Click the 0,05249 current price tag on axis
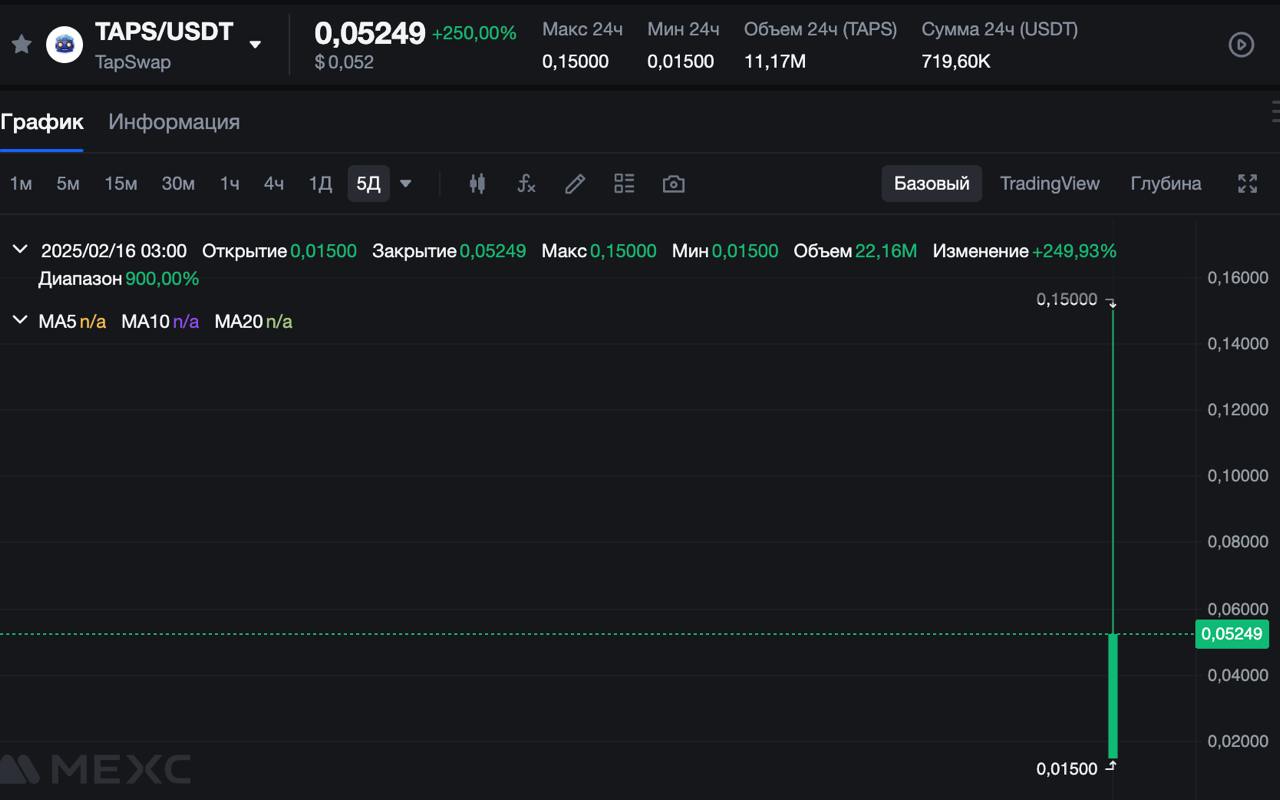 point(1232,633)
